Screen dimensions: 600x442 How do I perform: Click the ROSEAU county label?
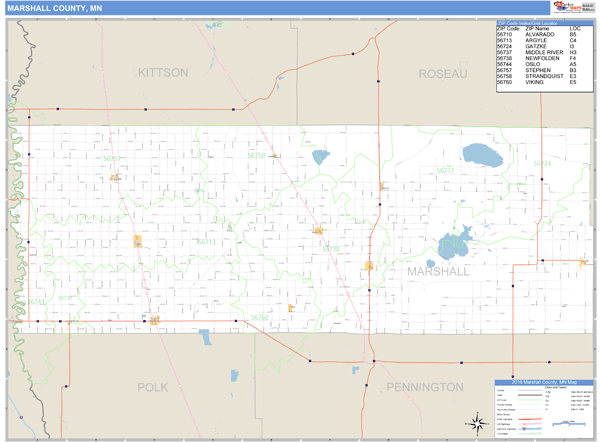point(443,75)
